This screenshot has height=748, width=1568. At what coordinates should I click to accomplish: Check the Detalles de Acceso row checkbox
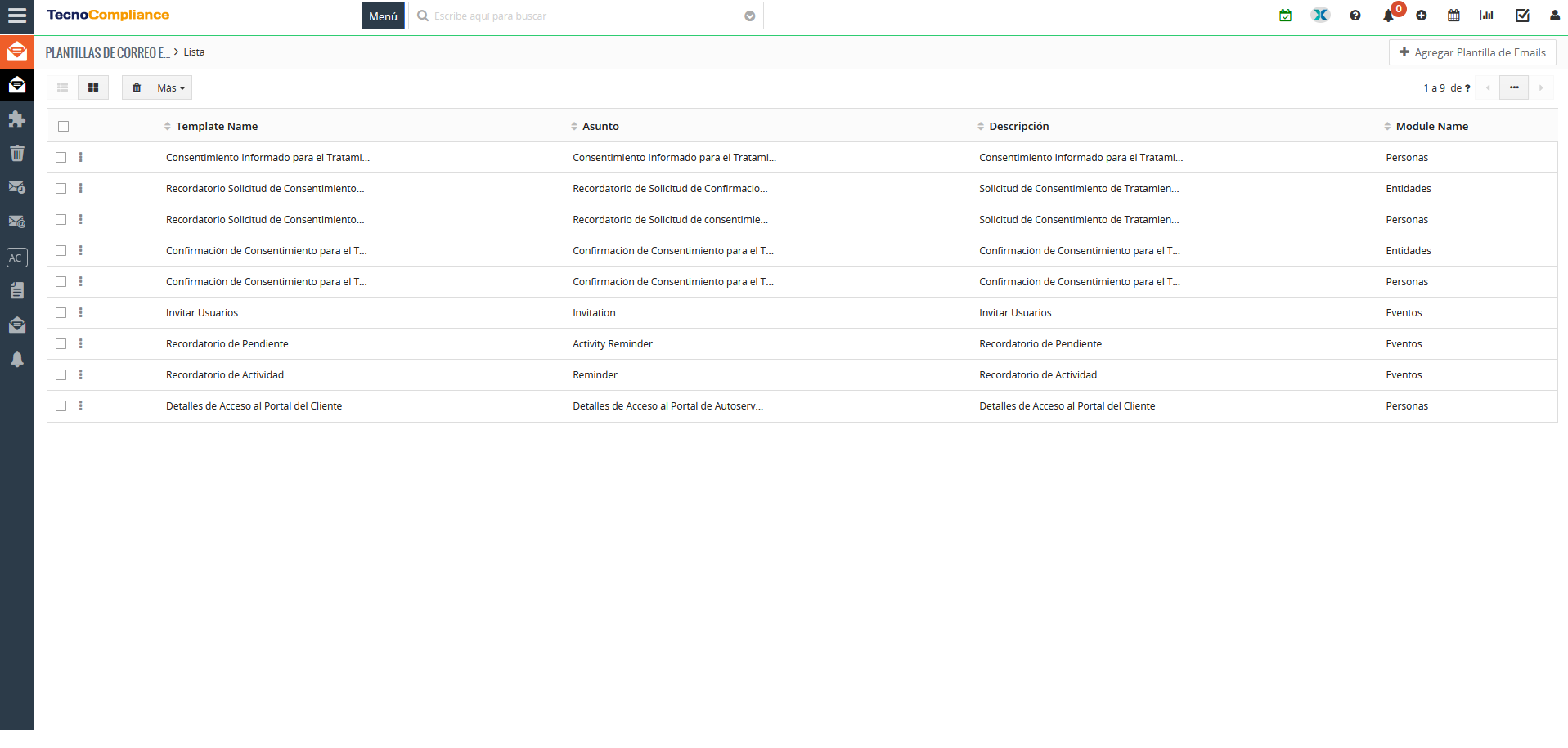[61, 405]
